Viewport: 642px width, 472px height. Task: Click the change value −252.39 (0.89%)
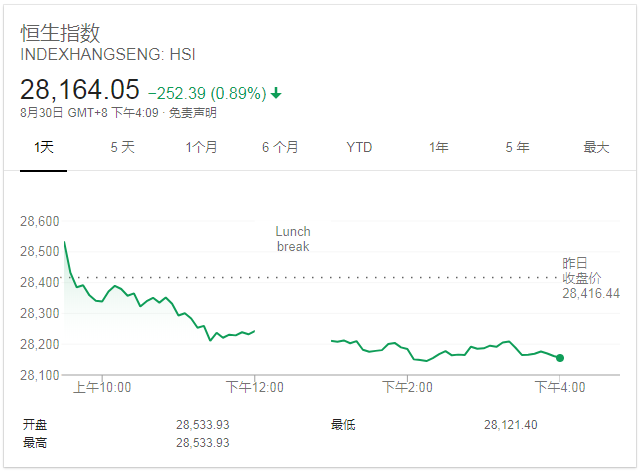tap(207, 93)
